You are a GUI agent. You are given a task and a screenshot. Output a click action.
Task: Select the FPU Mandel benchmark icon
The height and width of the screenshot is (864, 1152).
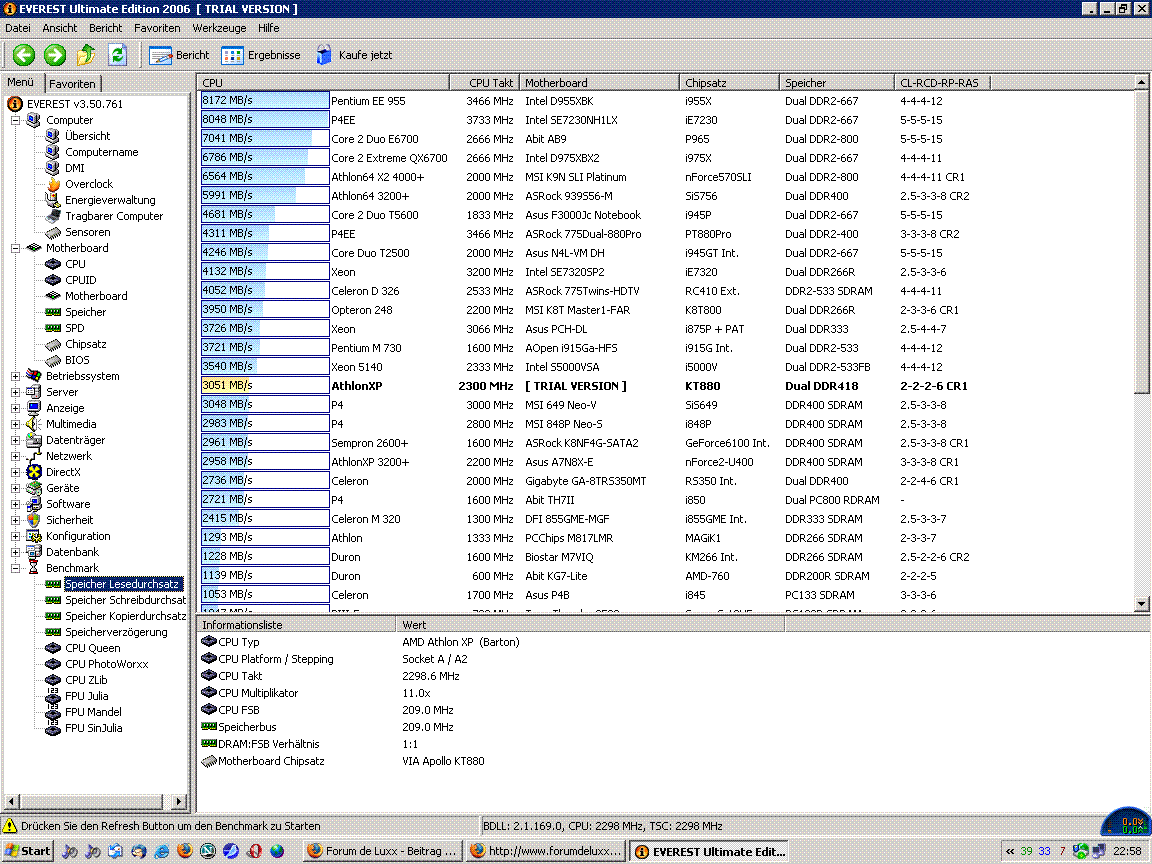pos(53,711)
